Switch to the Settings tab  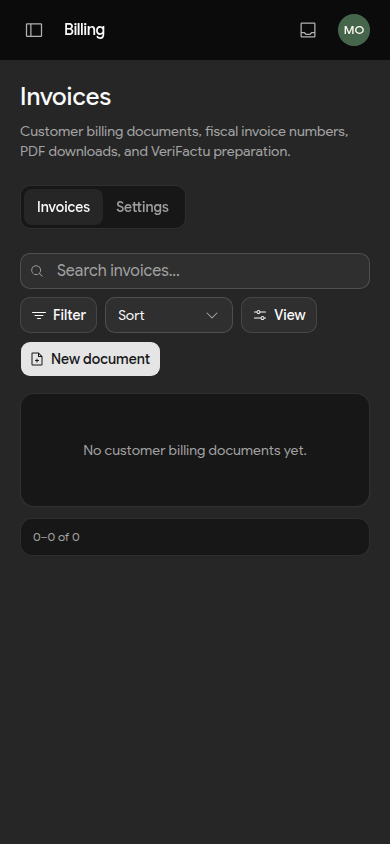[143, 207]
